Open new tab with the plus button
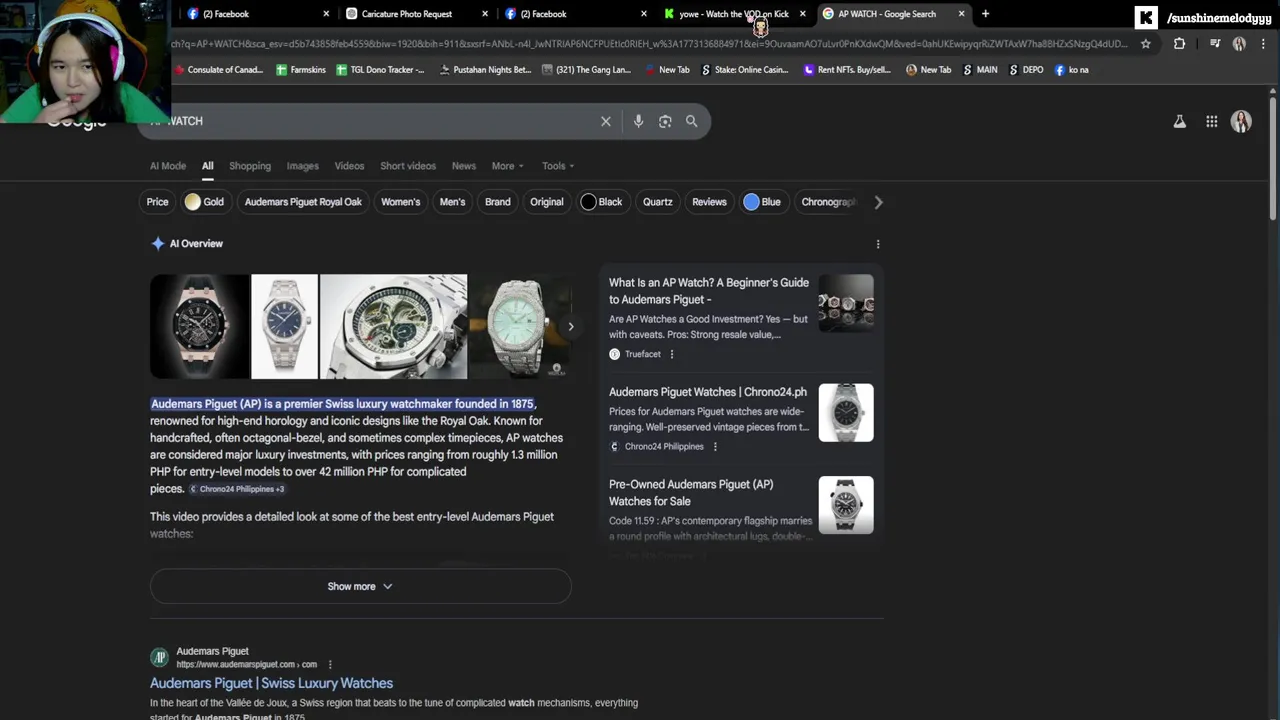Viewport: 1280px width, 720px height. coord(985,14)
